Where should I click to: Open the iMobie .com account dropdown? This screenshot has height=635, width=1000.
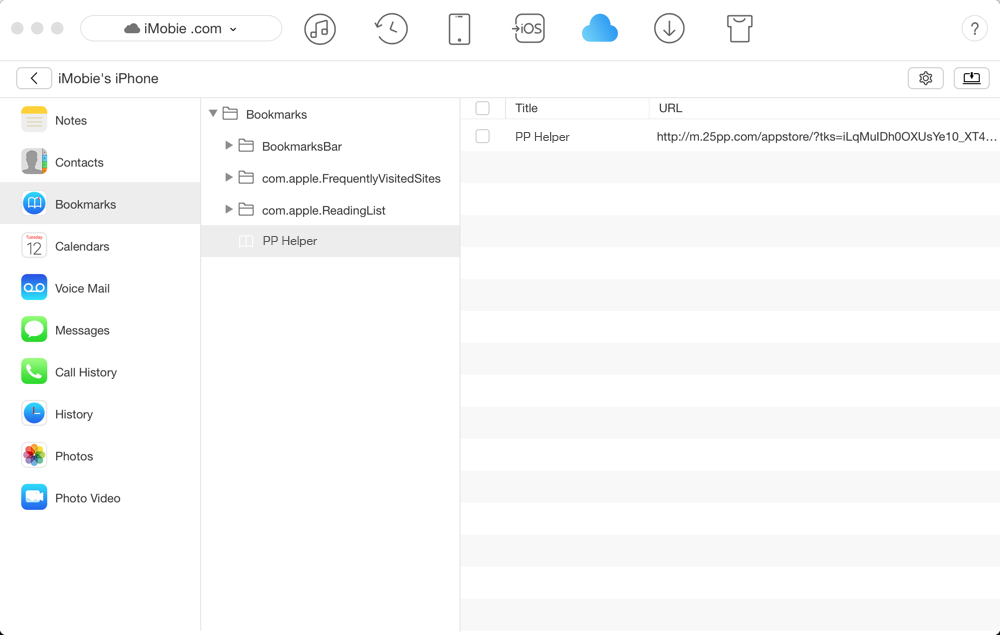click(x=181, y=29)
